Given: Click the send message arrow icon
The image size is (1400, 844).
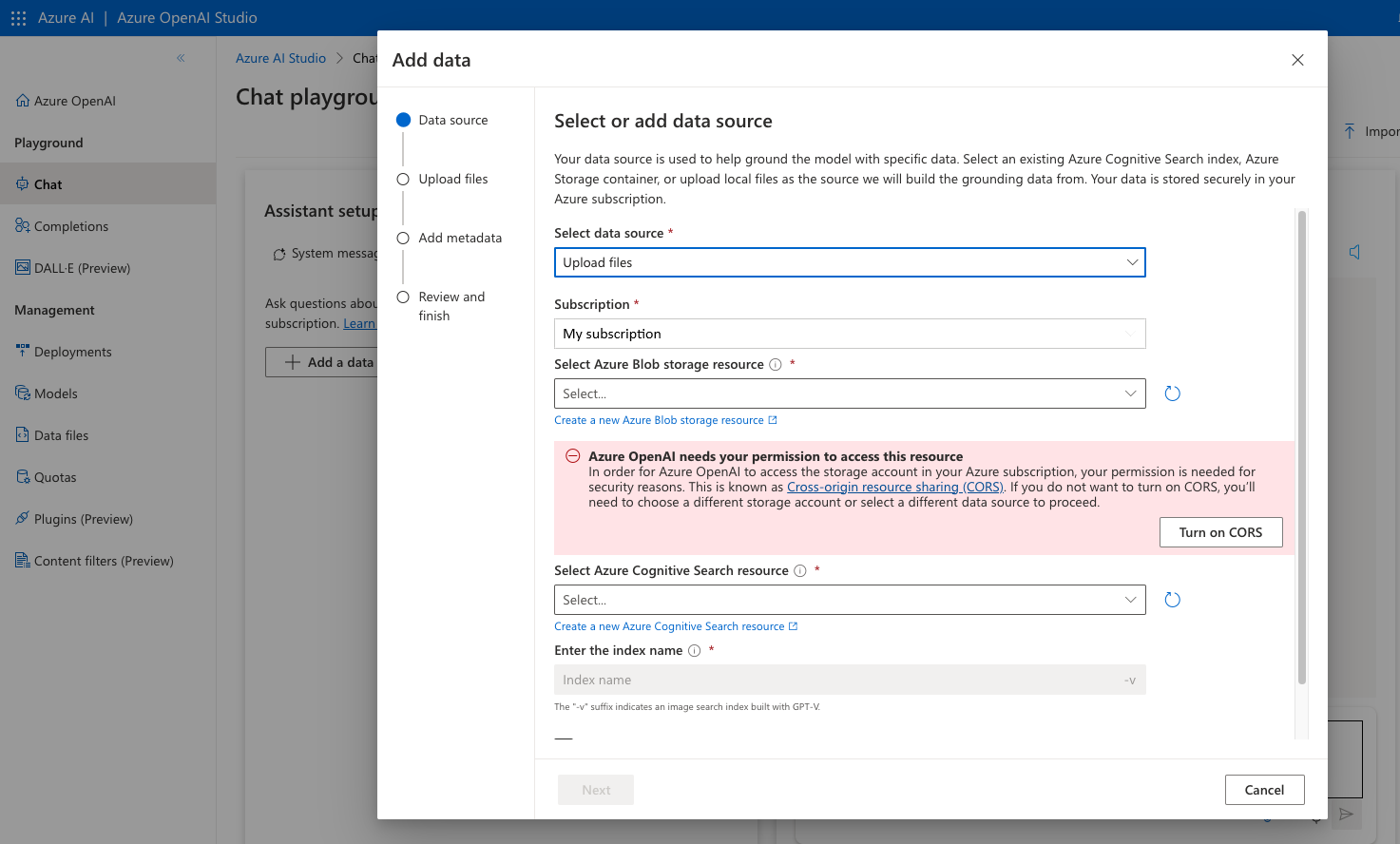Looking at the screenshot, I should click(1346, 814).
